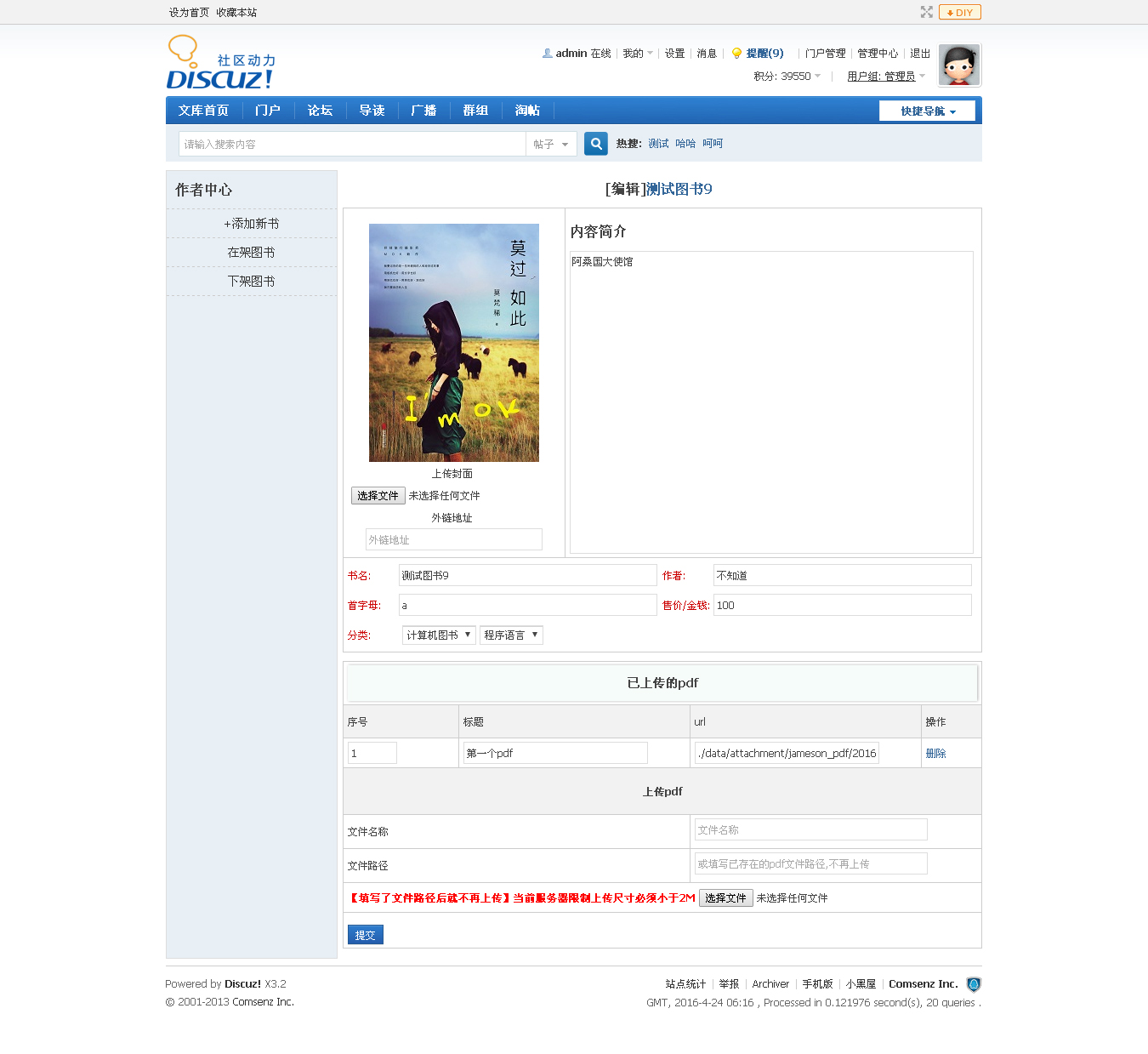Expand the 我的 dropdown menu
The height and width of the screenshot is (1054, 1148).
pos(638,53)
